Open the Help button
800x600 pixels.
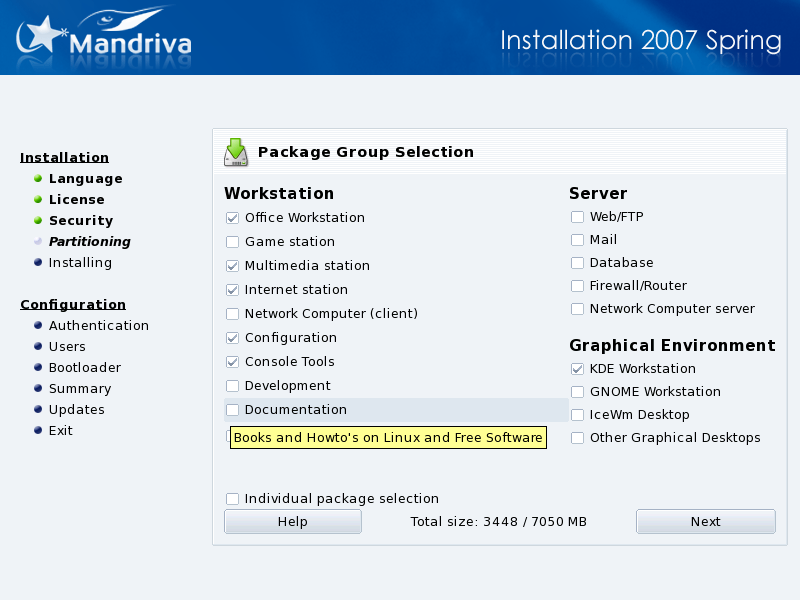pos(292,522)
